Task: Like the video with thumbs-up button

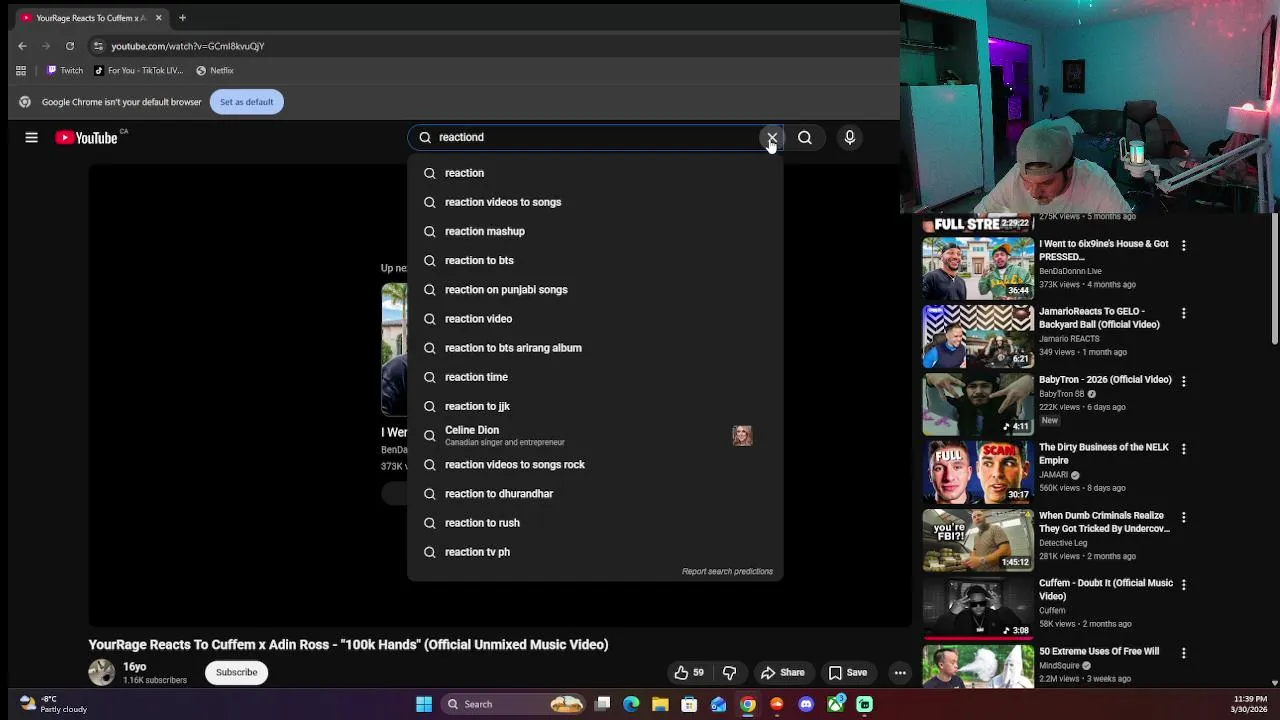Action: pyautogui.click(x=690, y=673)
